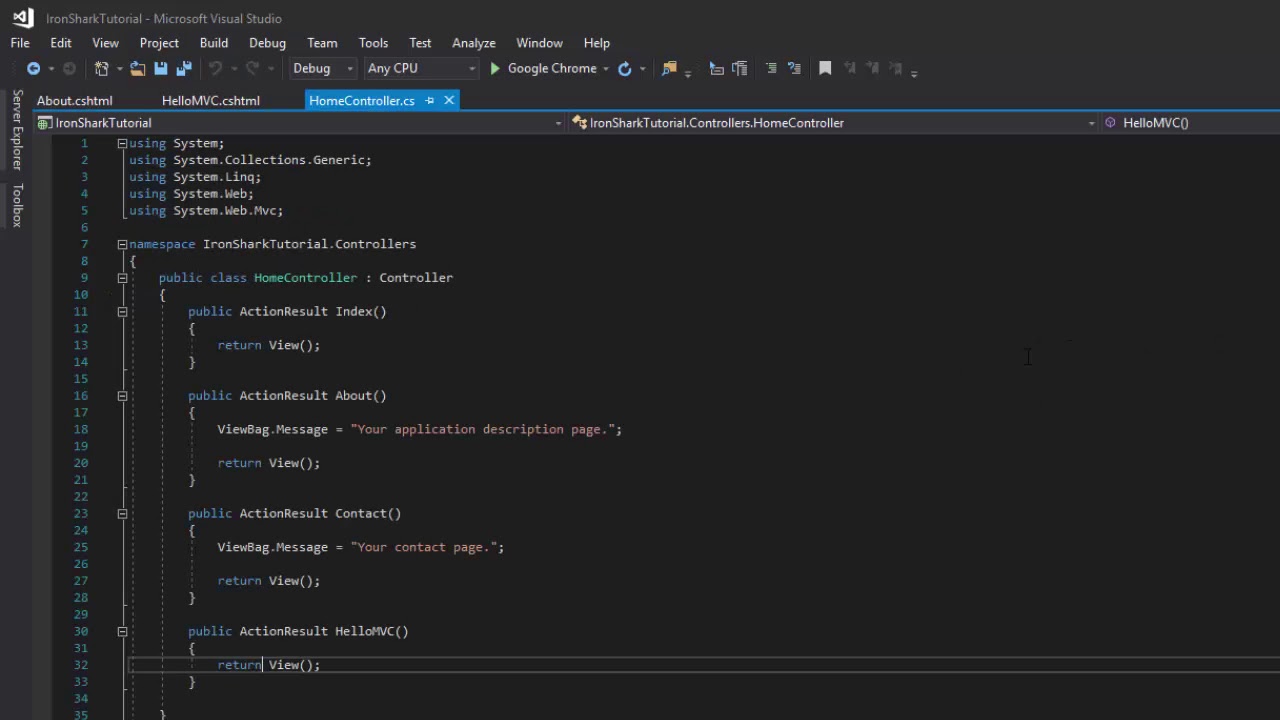Open the Server Explorer side panel
This screenshot has height=720, width=1280.
click(17, 130)
